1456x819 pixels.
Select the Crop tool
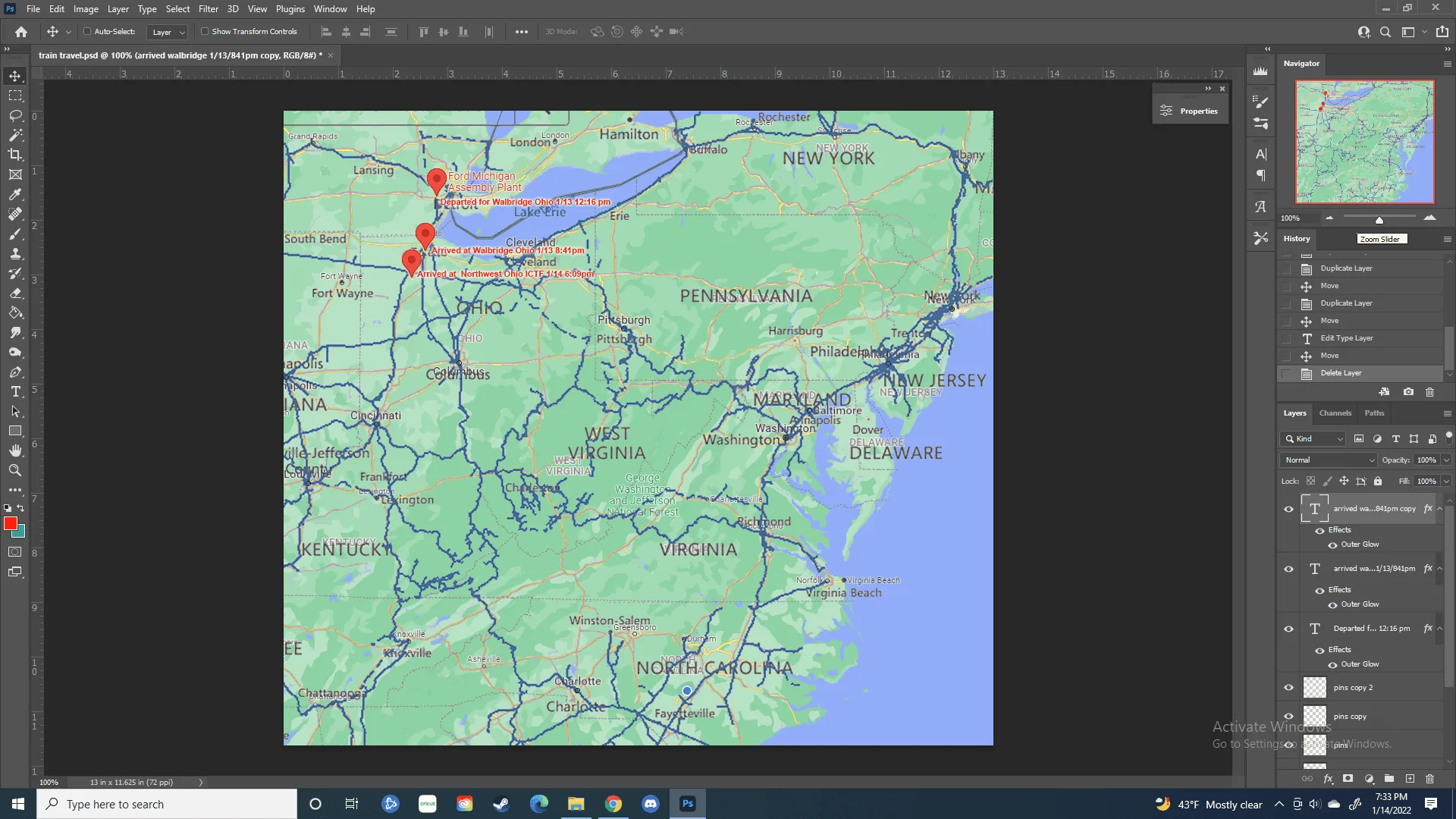pyautogui.click(x=15, y=155)
